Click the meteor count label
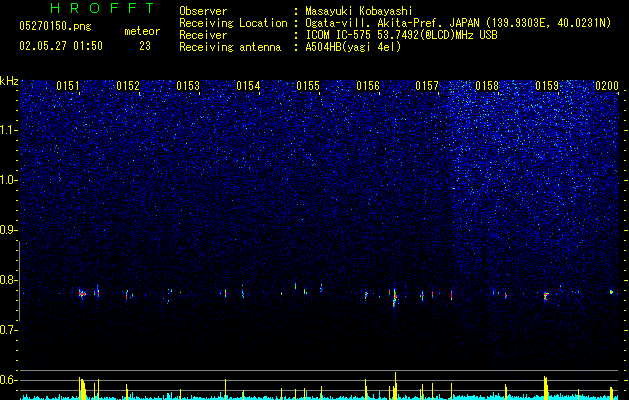The image size is (629, 400). pos(142,31)
